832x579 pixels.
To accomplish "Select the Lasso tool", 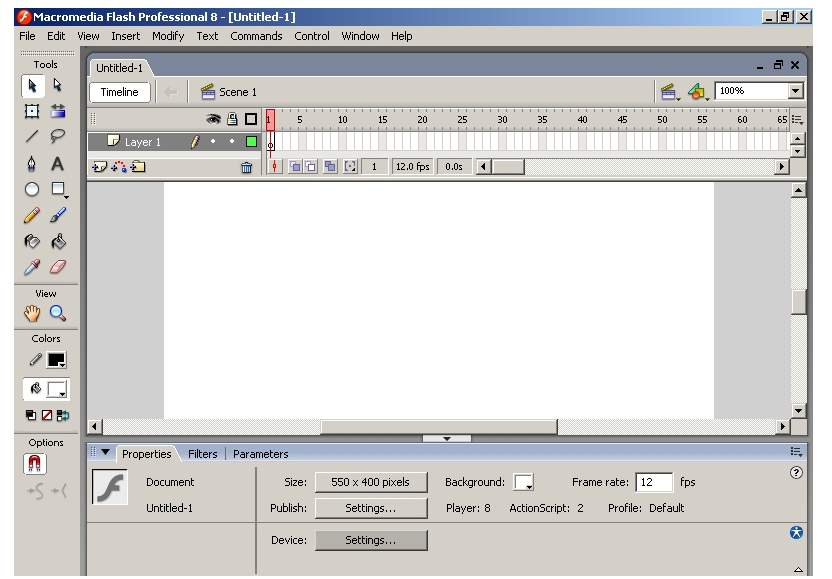I will [x=57, y=137].
